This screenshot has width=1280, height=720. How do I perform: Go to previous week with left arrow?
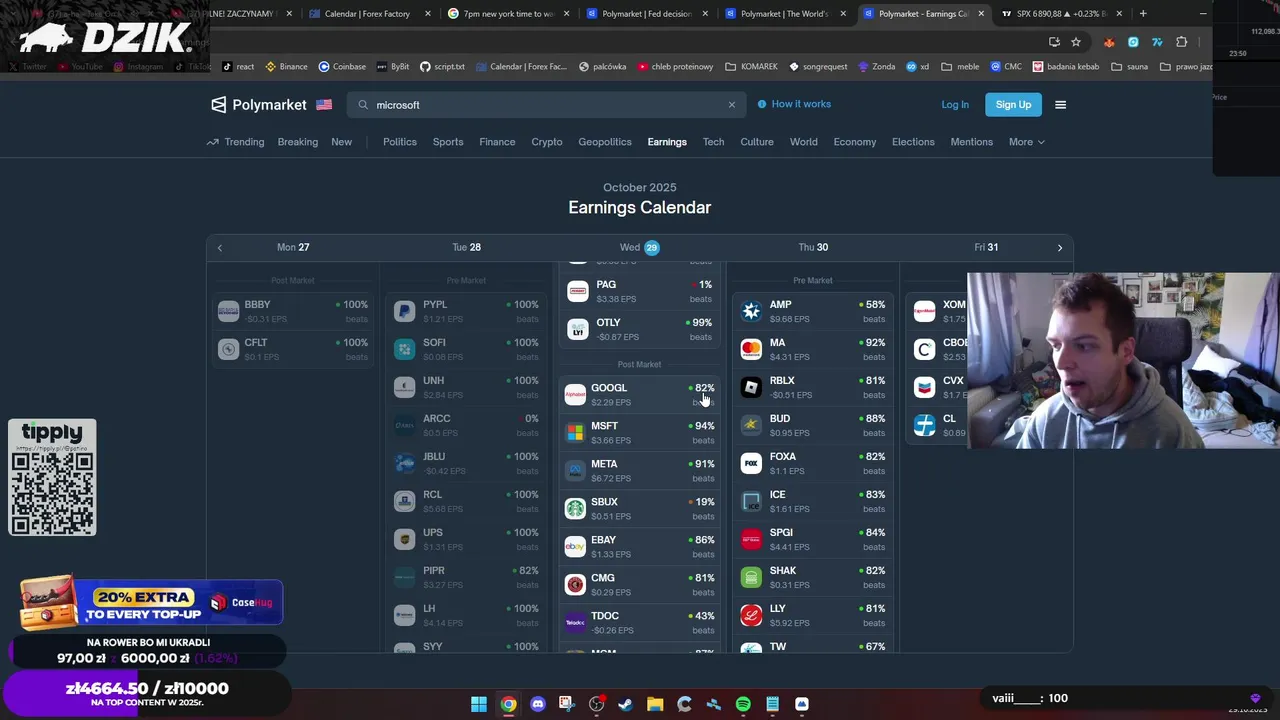point(220,248)
